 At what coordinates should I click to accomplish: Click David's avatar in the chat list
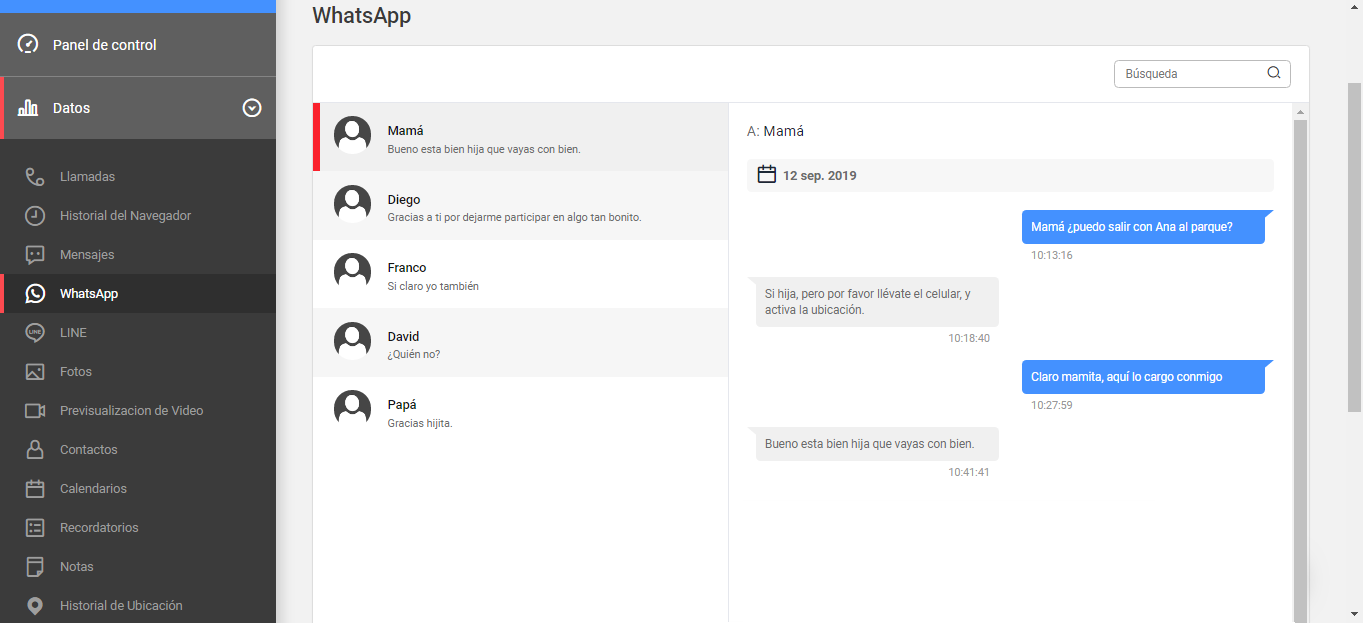(353, 341)
